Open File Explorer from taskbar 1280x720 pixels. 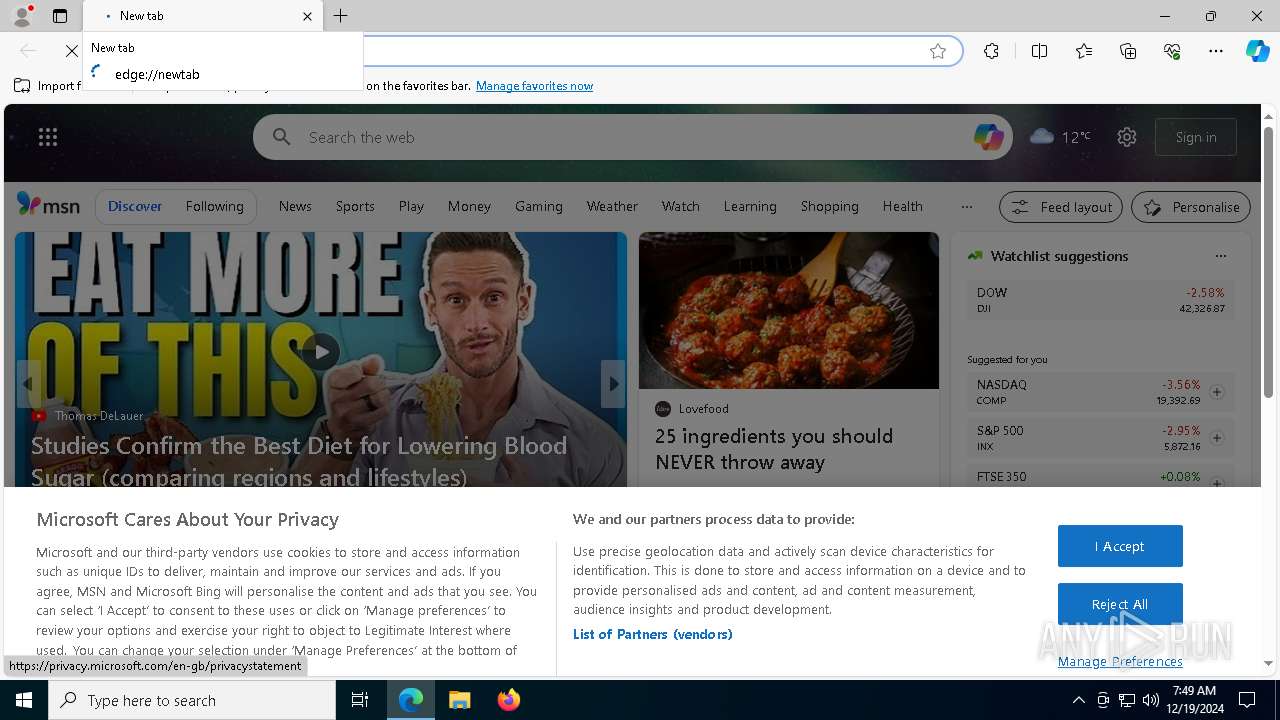459,700
